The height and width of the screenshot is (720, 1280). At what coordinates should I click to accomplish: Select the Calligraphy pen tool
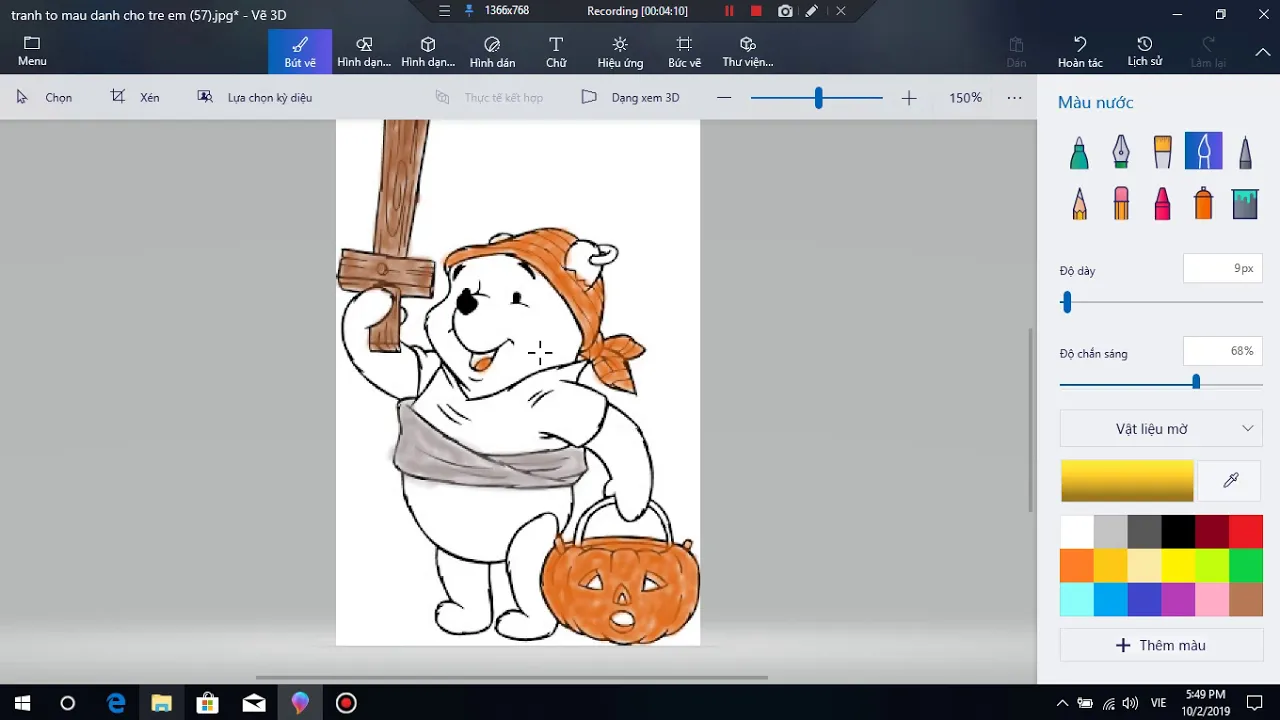[x=1121, y=152]
